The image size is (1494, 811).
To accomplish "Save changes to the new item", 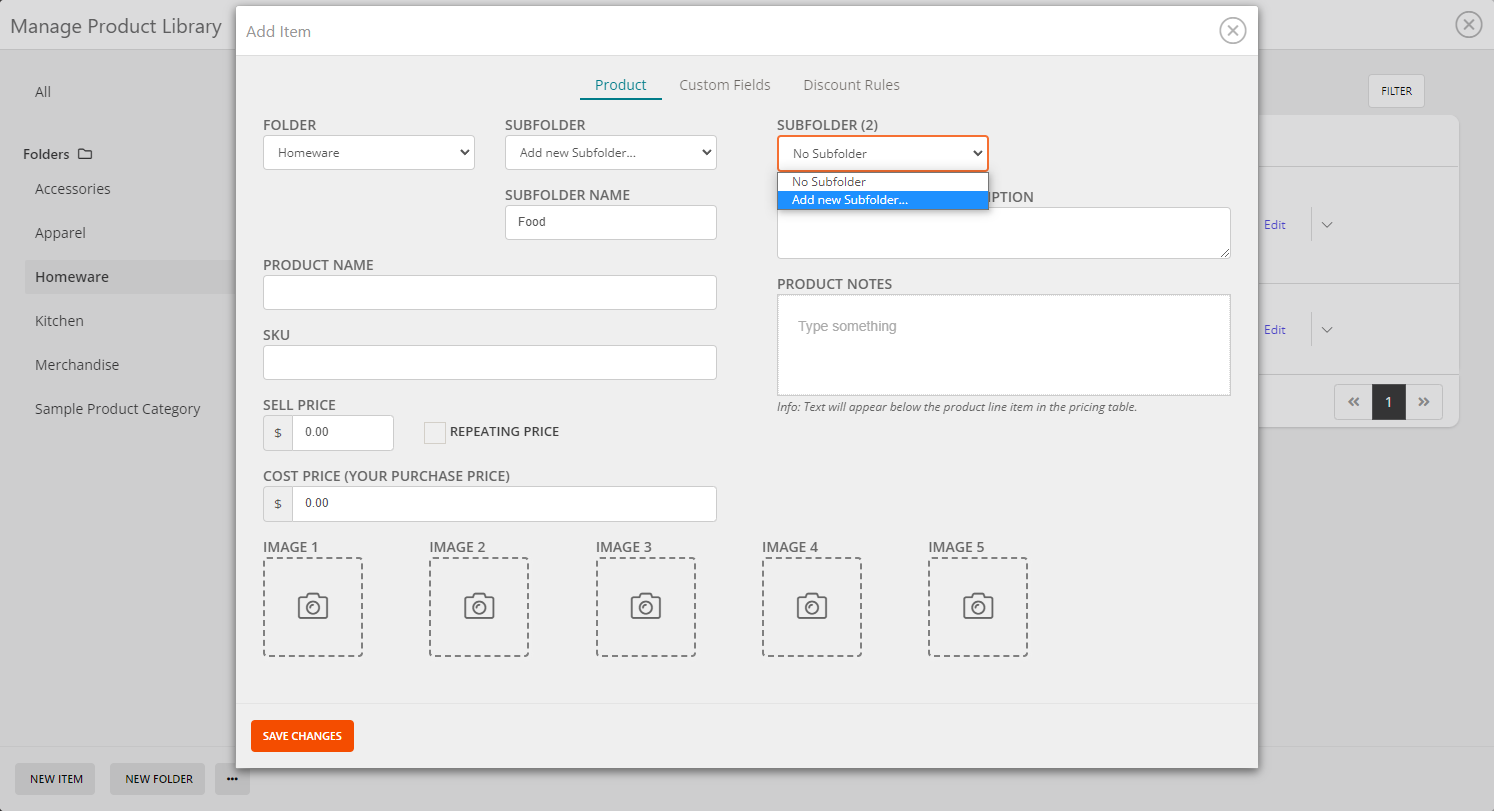I will click(302, 735).
